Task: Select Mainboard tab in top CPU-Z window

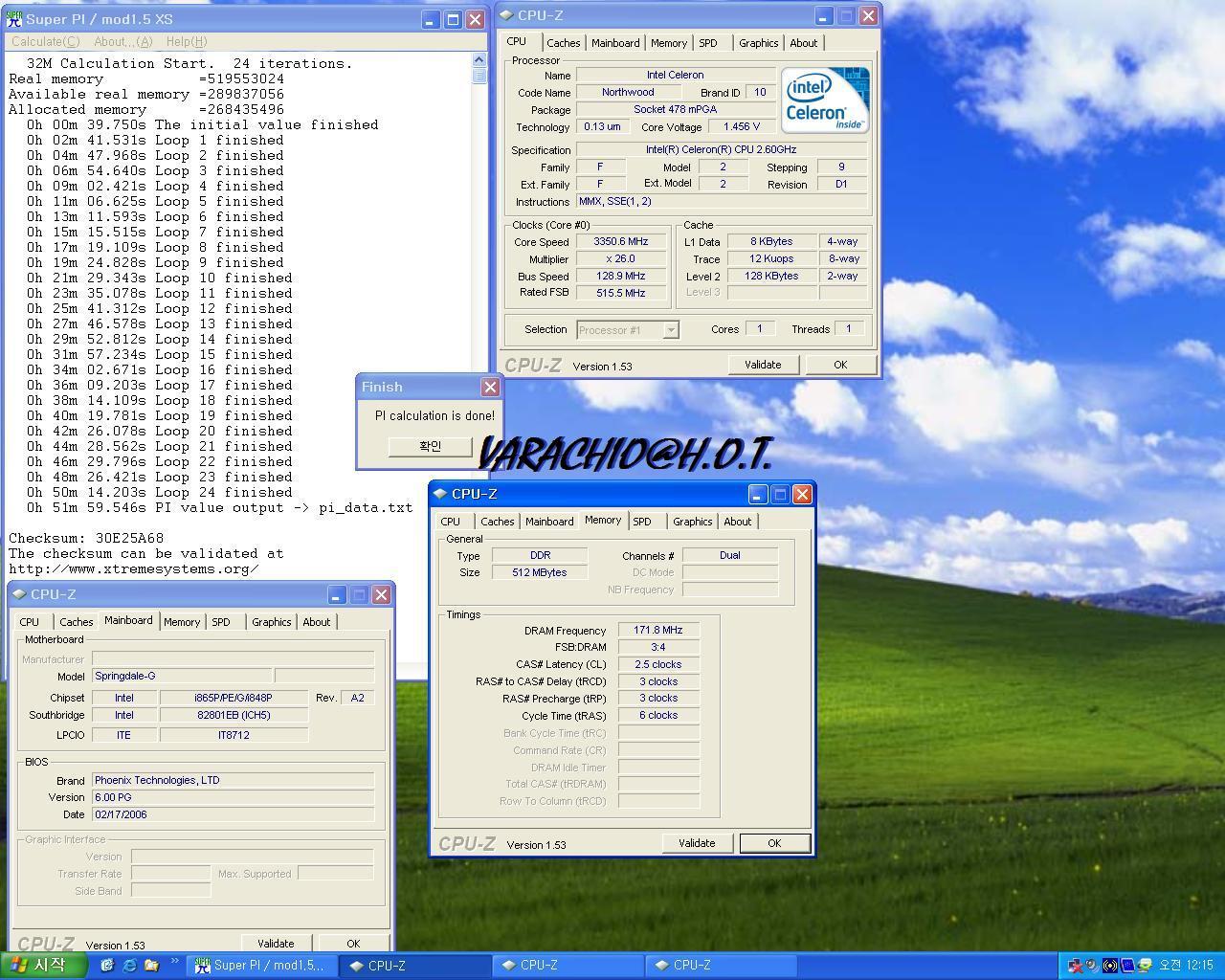Action: coord(614,43)
